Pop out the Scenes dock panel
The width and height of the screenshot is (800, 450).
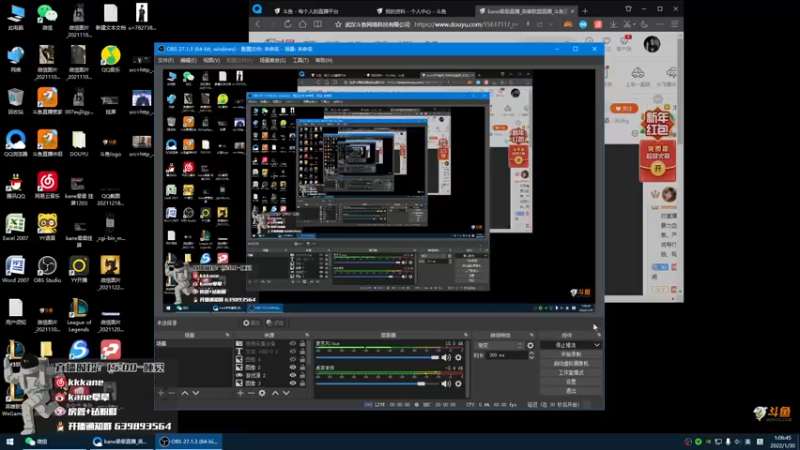[x=228, y=335]
